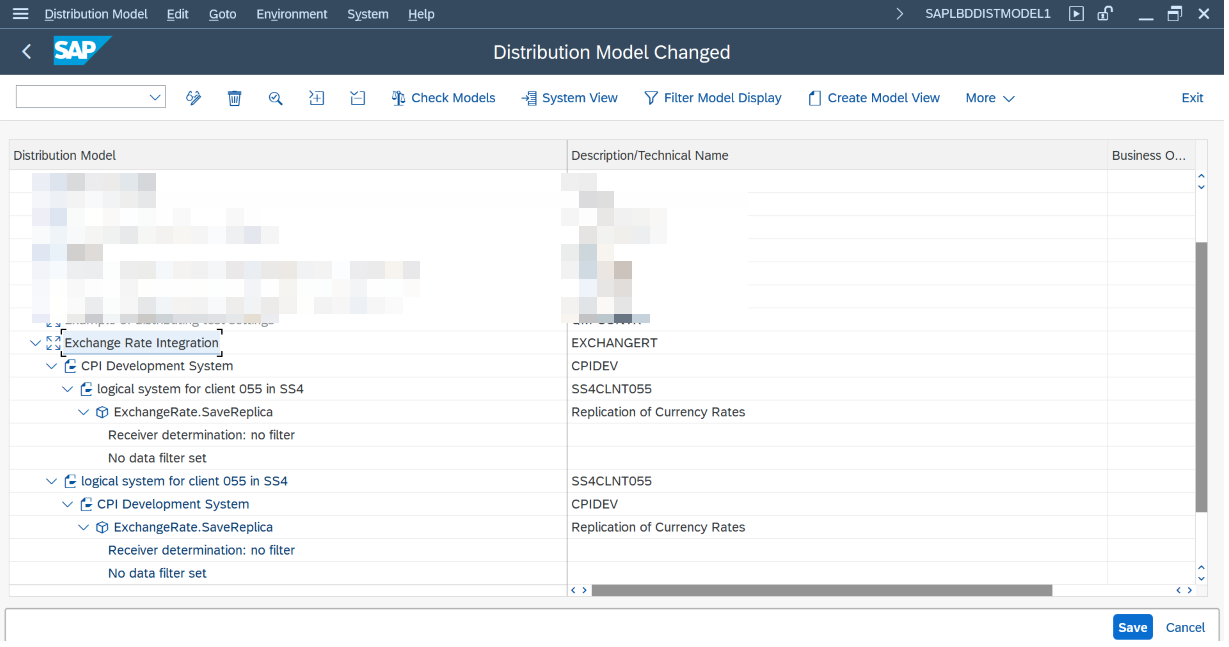Collapse the Exchange Rate Integration node
Screen dimensions: 1229x647
click(36, 343)
